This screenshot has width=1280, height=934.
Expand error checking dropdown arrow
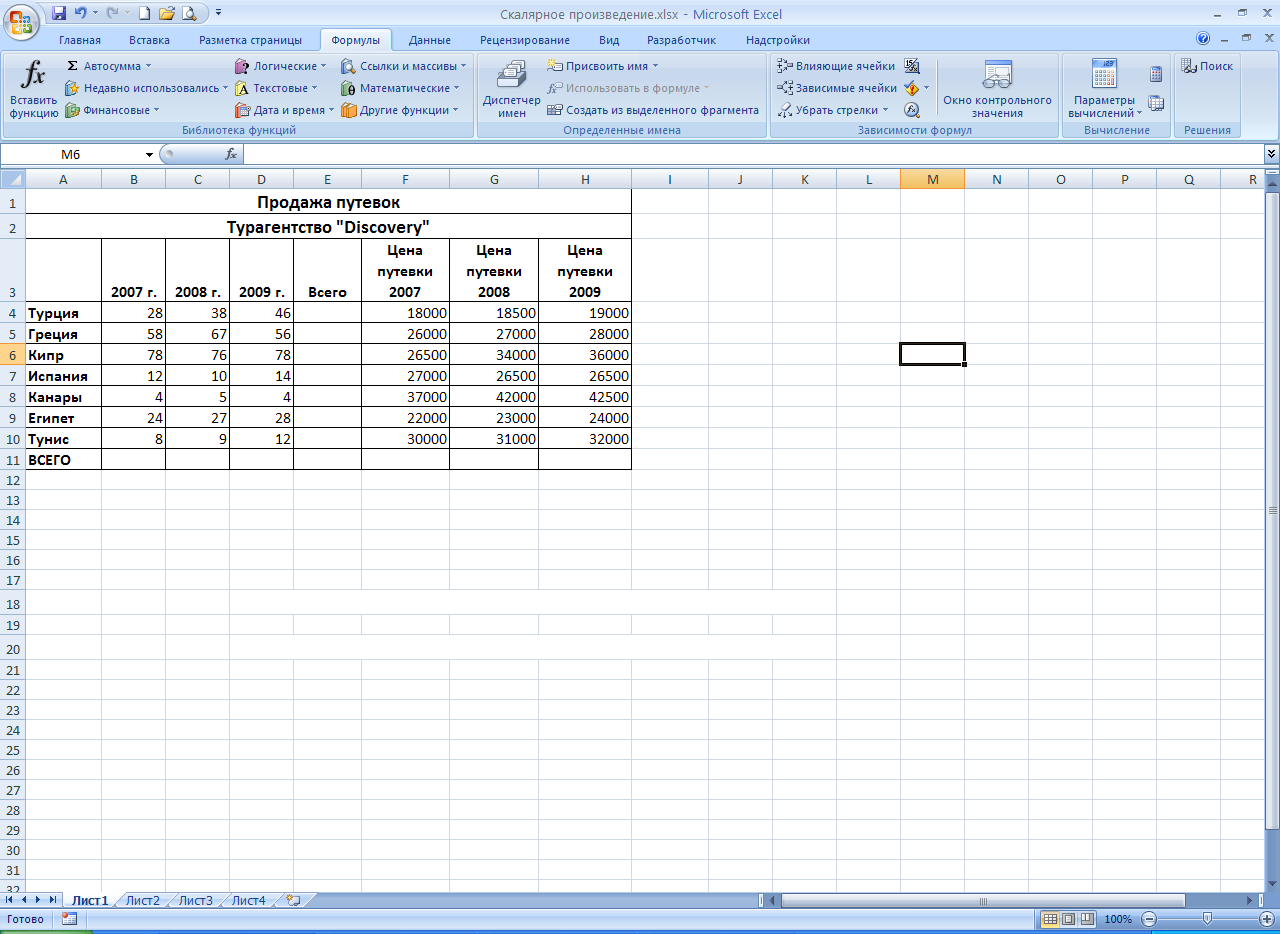click(x=926, y=88)
